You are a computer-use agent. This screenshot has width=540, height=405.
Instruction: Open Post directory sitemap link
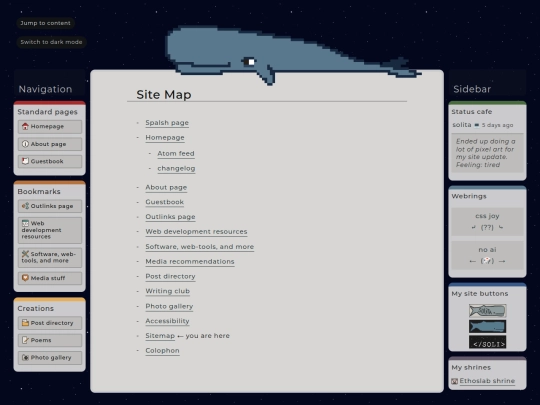(x=170, y=276)
